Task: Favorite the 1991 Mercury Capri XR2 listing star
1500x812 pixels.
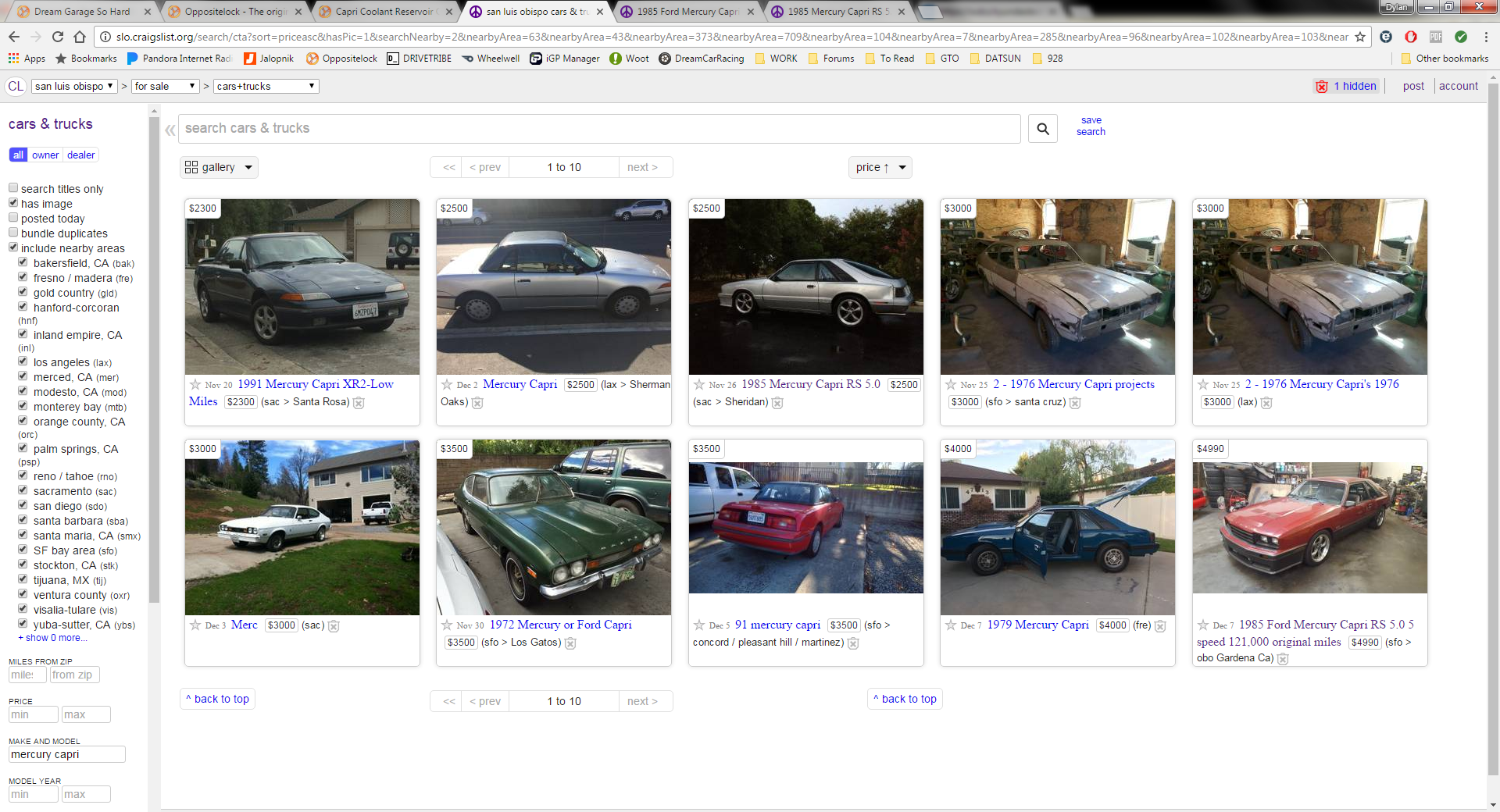Action: (x=195, y=384)
